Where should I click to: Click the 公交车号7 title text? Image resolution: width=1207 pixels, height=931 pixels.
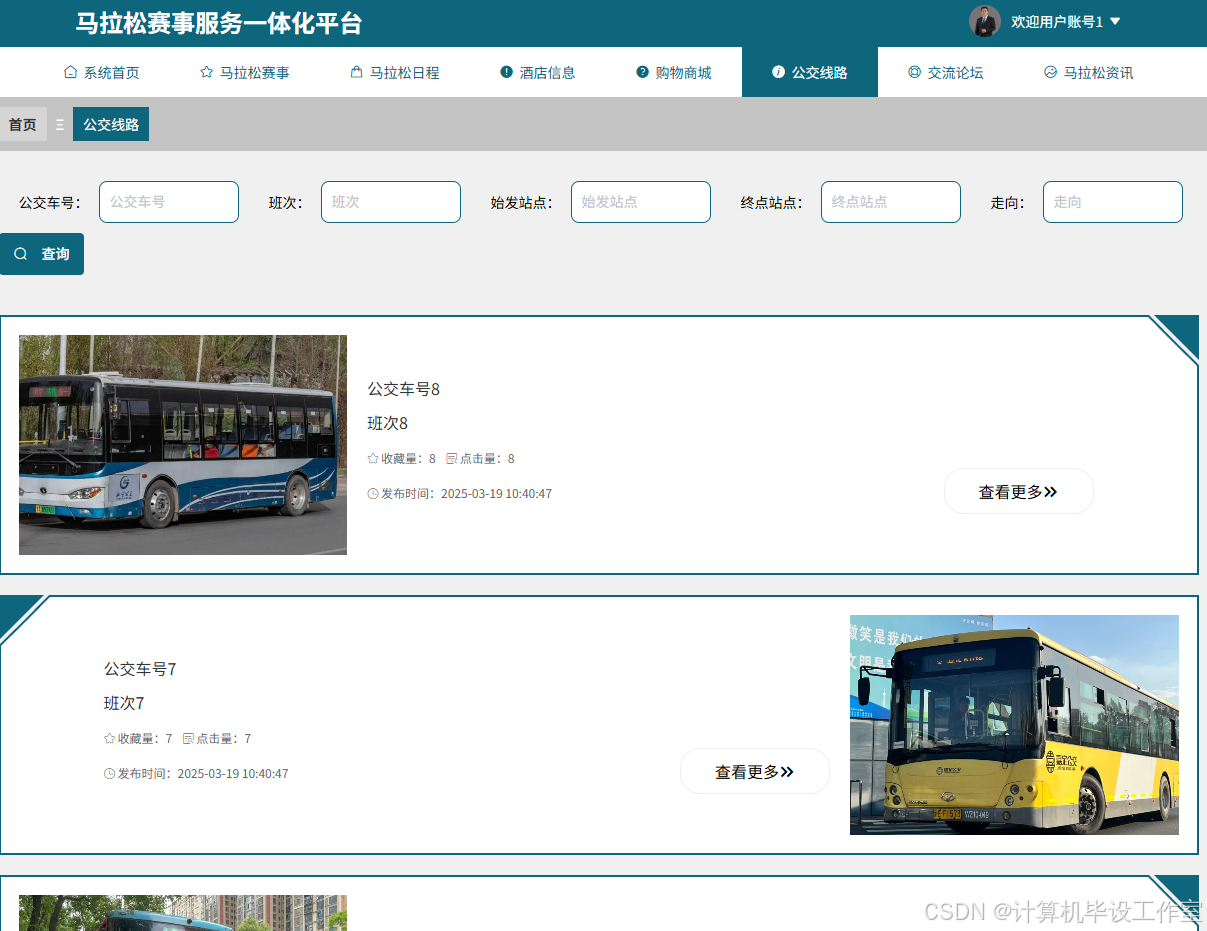pos(141,669)
